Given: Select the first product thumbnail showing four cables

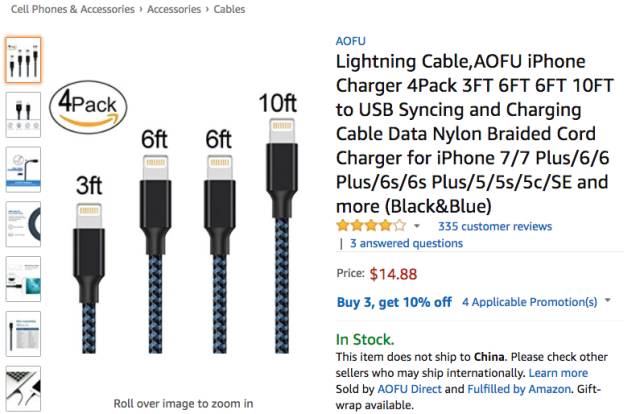Looking at the screenshot, I should (x=23, y=60).
